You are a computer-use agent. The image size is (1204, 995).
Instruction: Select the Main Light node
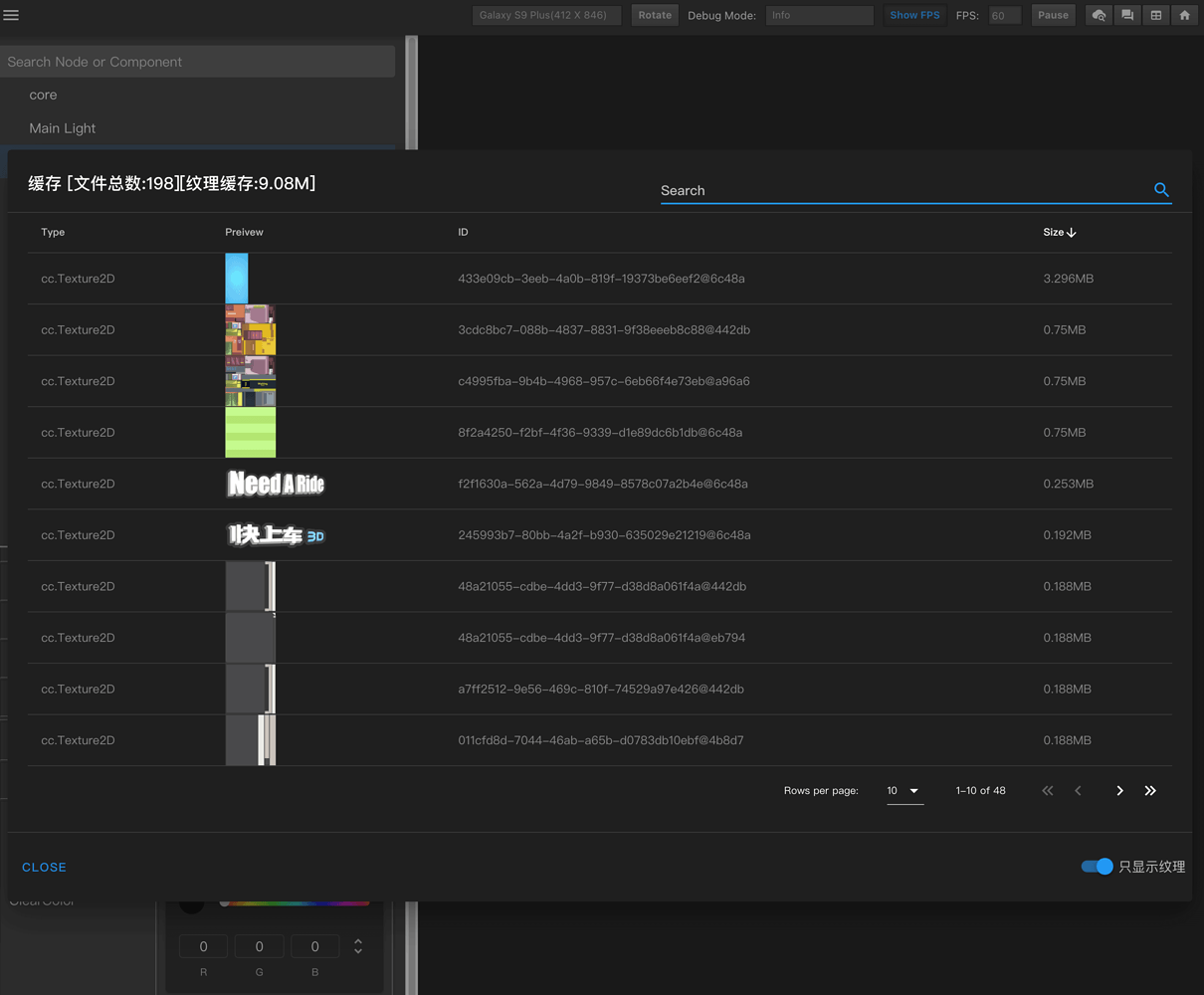tap(63, 127)
